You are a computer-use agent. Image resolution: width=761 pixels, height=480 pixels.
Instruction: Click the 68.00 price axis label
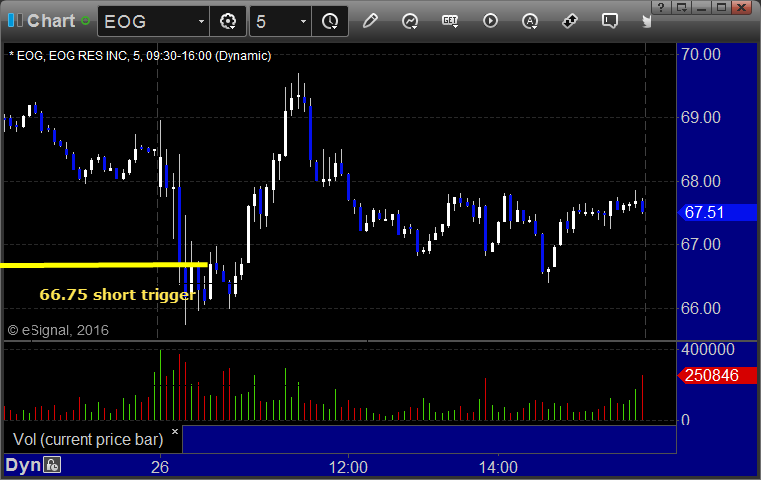point(700,182)
